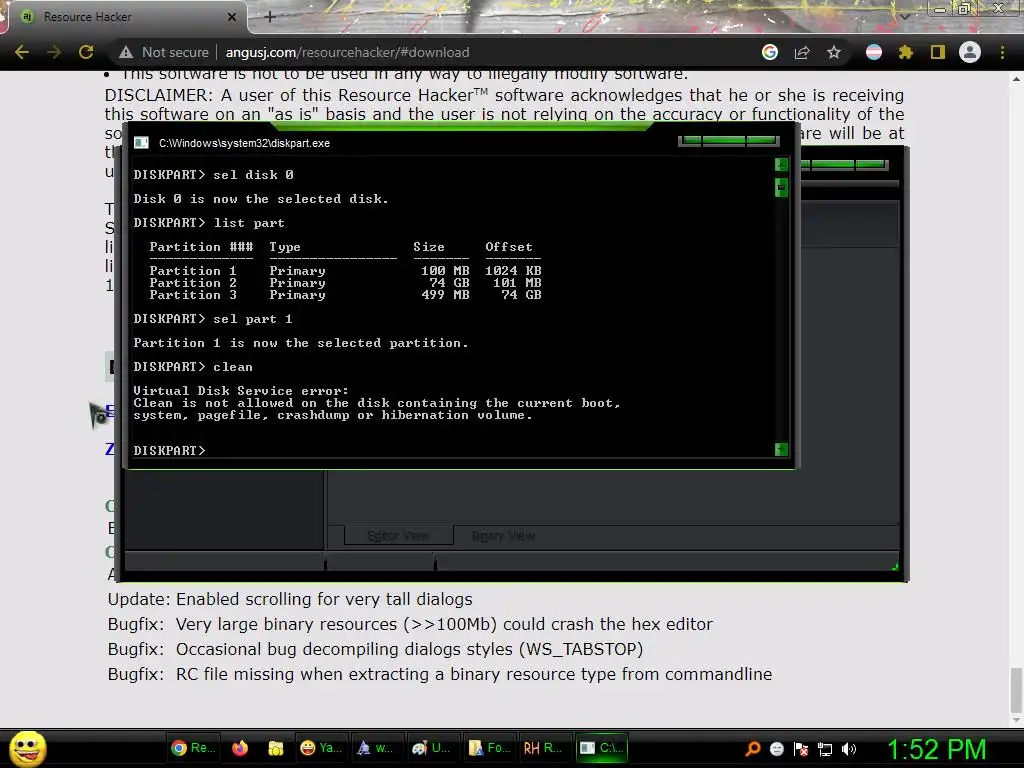The image size is (1024, 768).
Task: Switch to Editor View tab in Resource Hacker
Action: pos(398,536)
